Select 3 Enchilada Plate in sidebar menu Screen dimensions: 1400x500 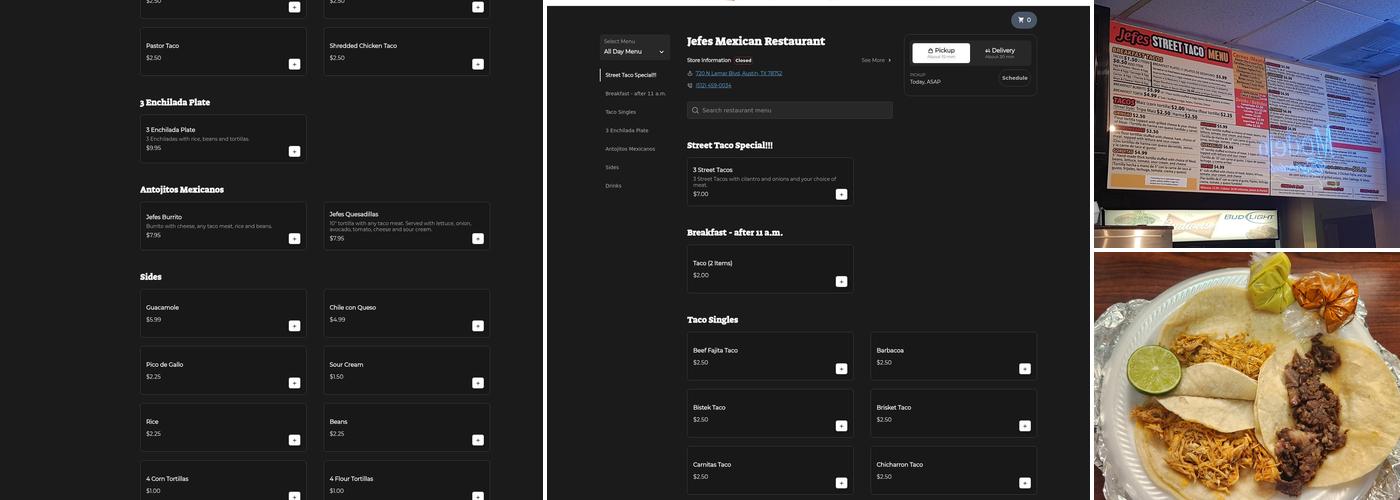tap(627, 130)
